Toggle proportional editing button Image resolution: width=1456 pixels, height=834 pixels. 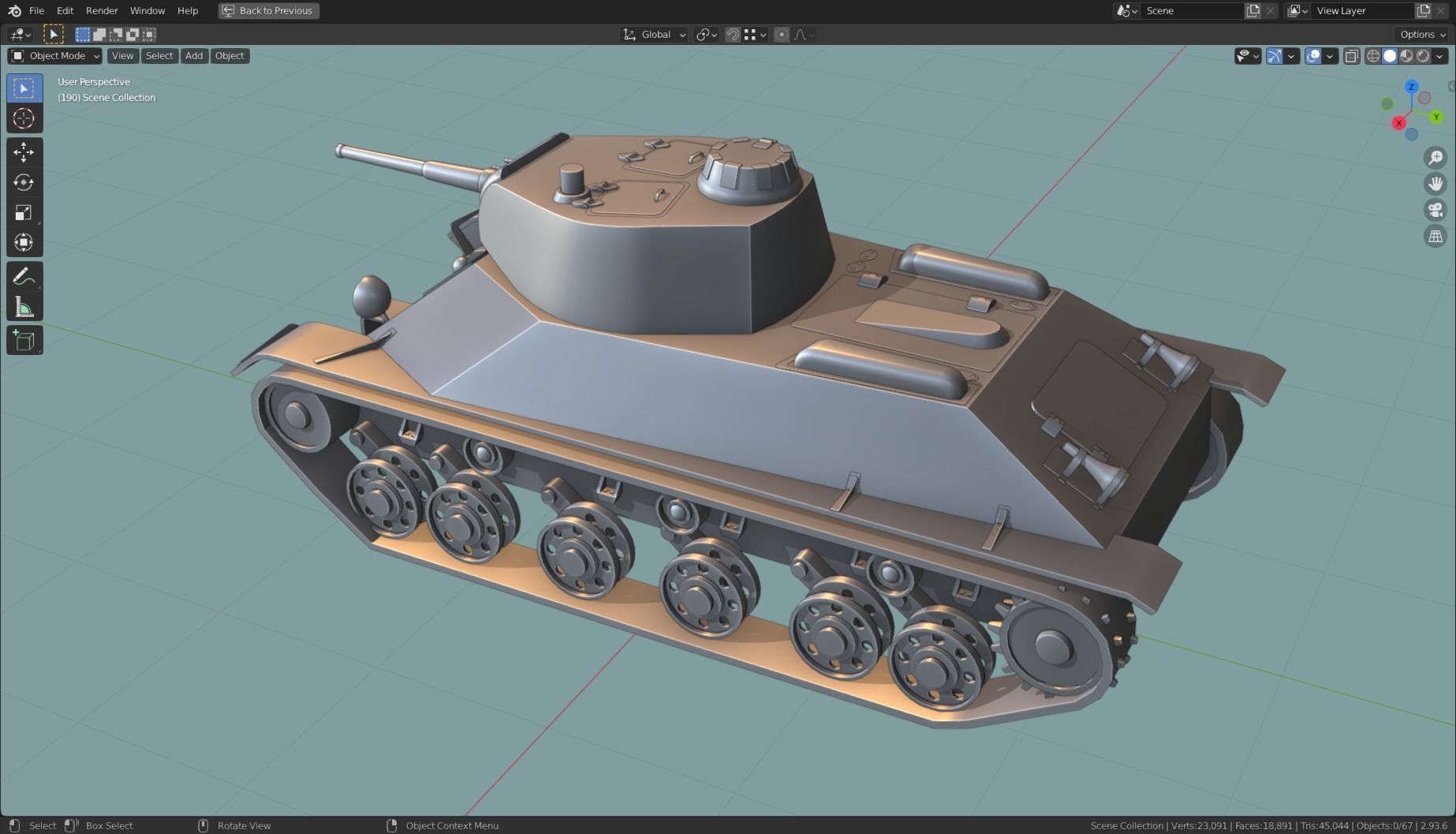[x=782, y=34]
